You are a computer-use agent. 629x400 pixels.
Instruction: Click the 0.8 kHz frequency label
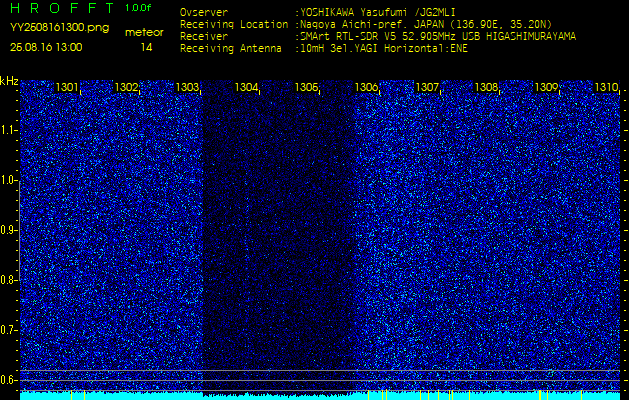coord(8,280)
